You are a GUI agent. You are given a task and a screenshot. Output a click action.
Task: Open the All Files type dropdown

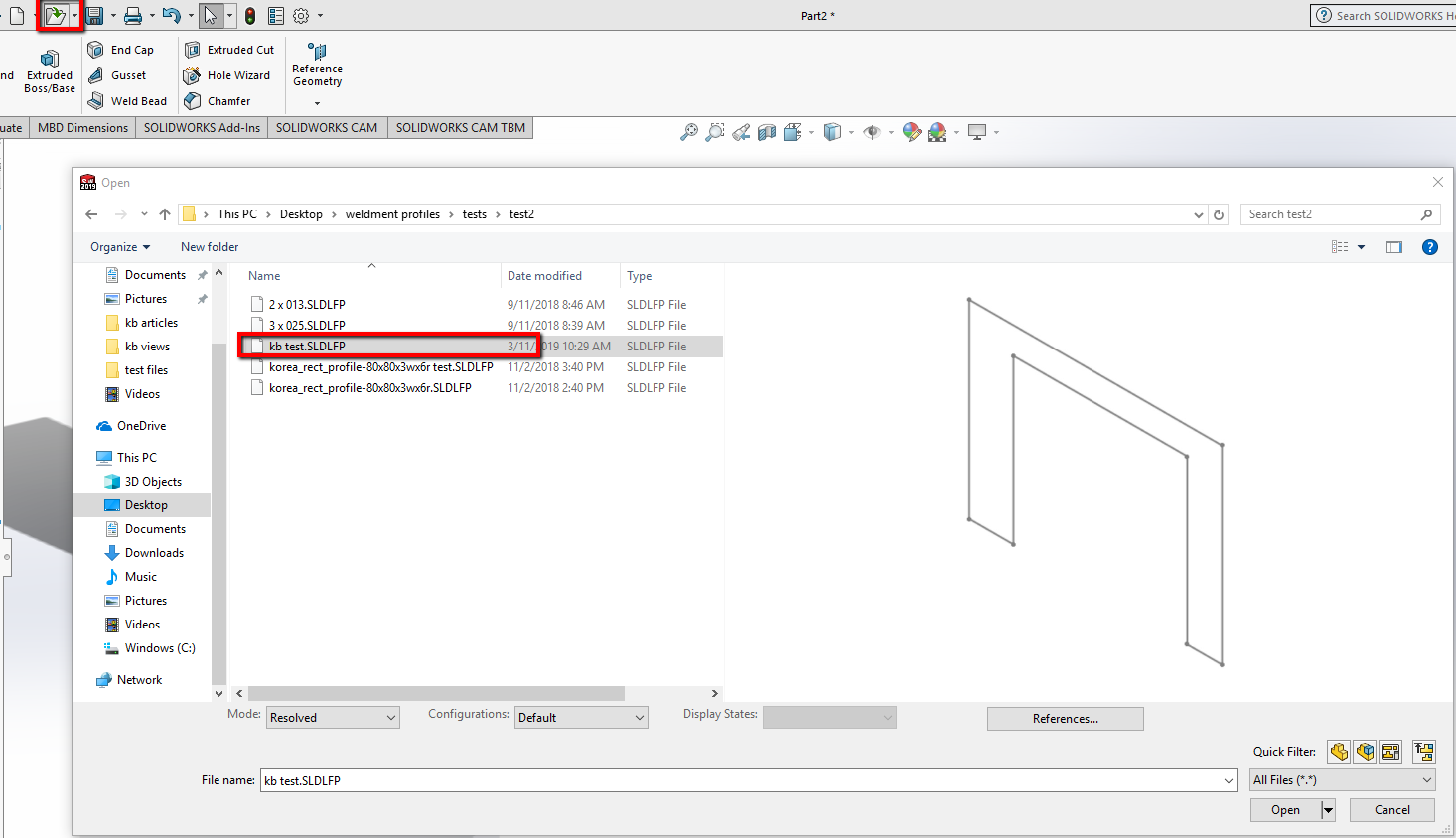[1343, 780]
